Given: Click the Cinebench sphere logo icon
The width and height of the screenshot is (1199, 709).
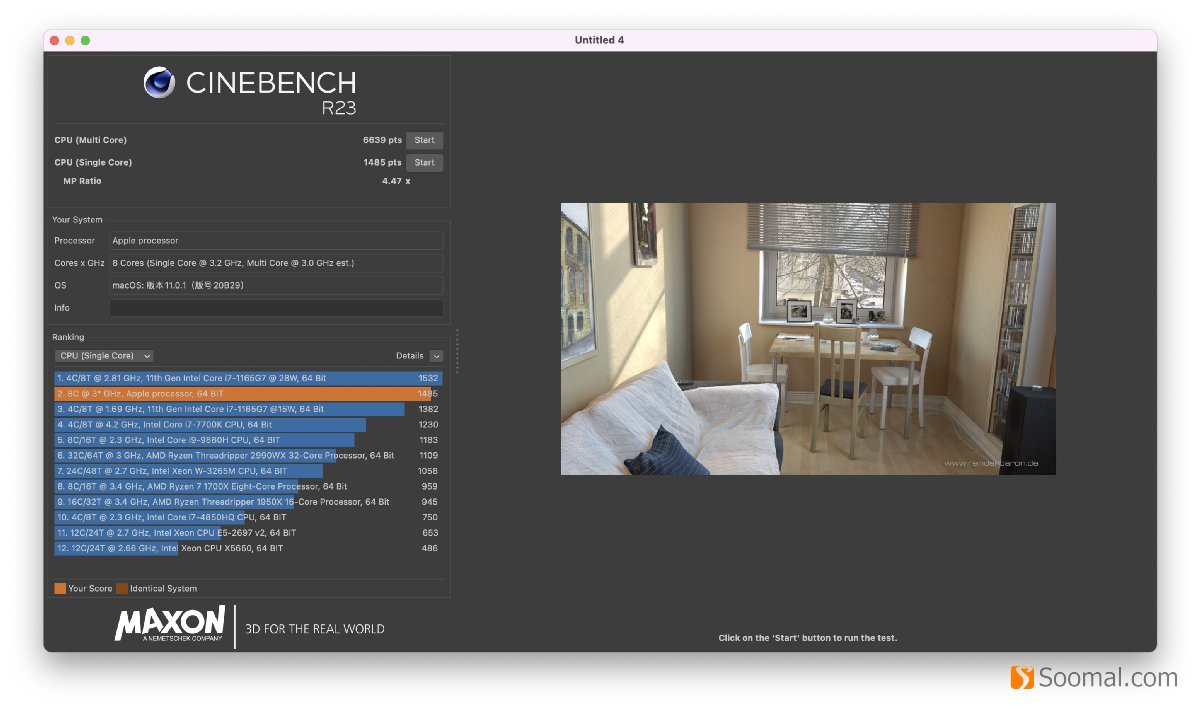Looking at the screenshot, I should click(159, 82).
